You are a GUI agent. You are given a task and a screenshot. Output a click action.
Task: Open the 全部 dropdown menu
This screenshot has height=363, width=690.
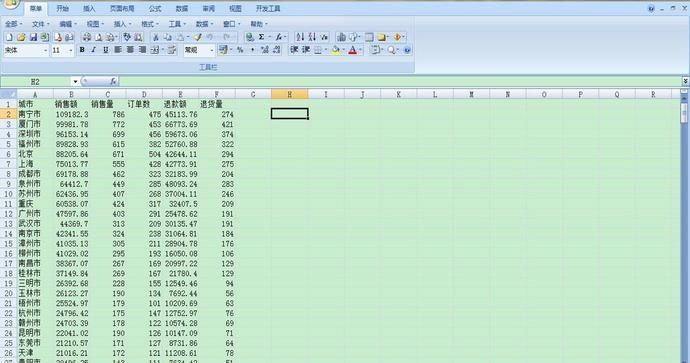14,24
